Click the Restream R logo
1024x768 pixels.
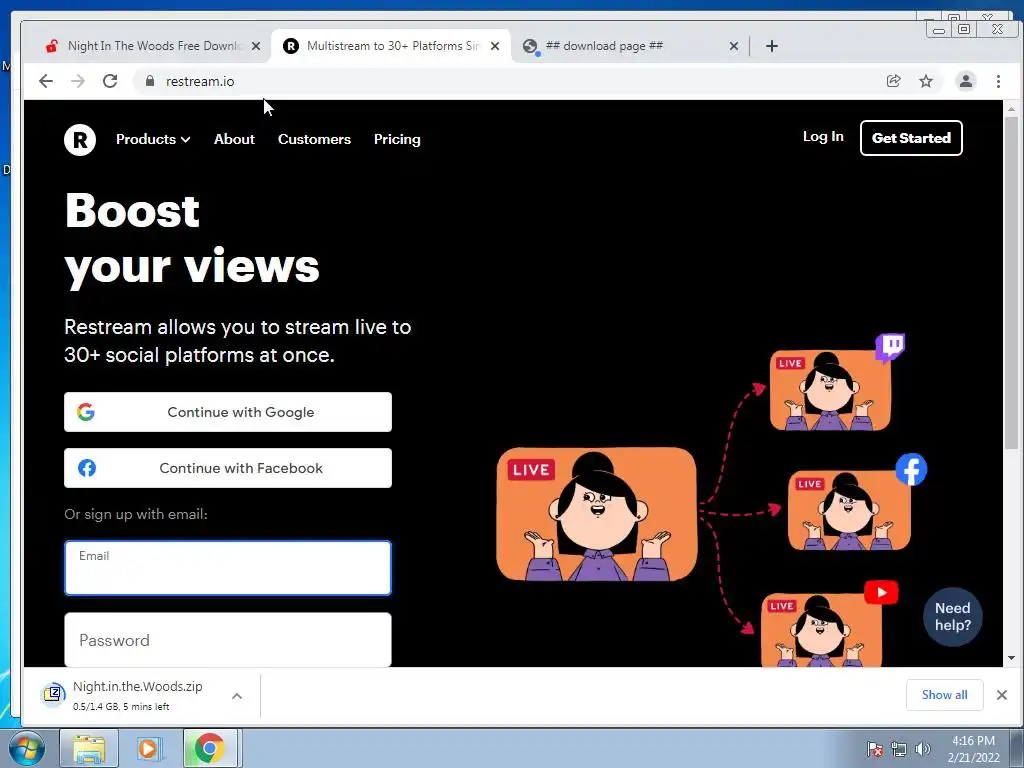[80, 140]
